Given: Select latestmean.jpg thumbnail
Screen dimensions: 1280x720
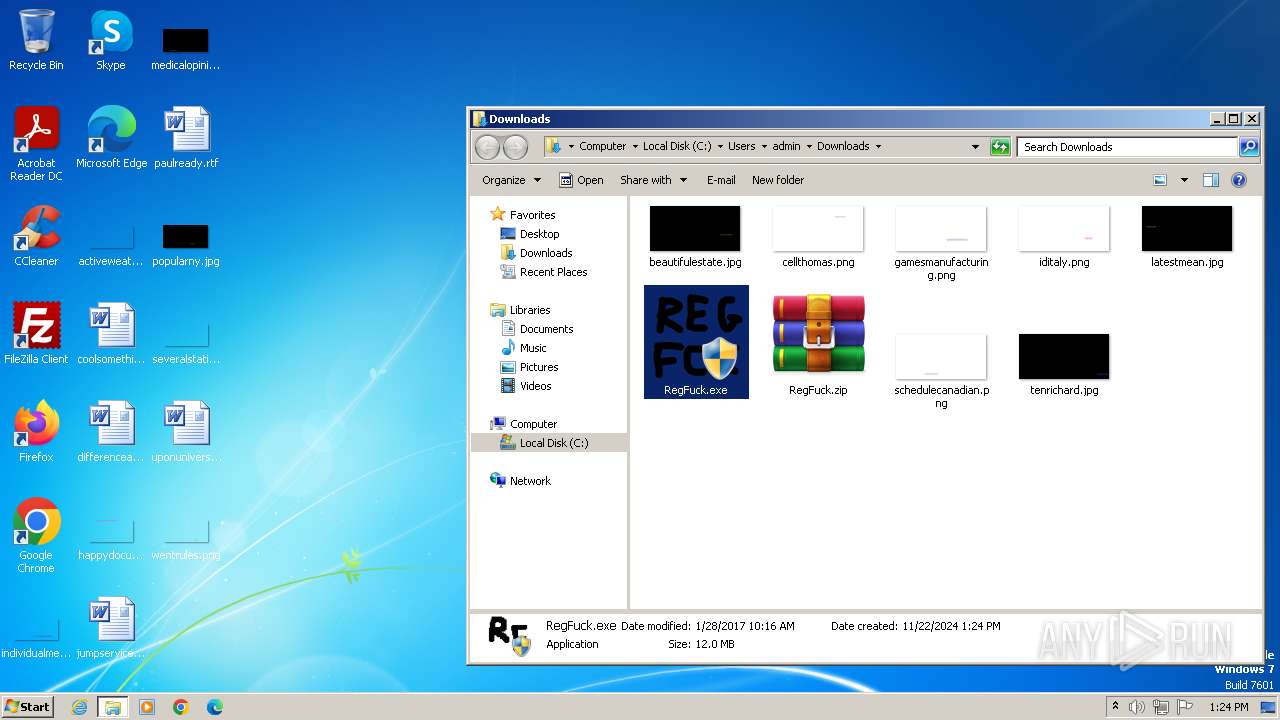Looking at the screenshot, I should tap(1187, 238).
